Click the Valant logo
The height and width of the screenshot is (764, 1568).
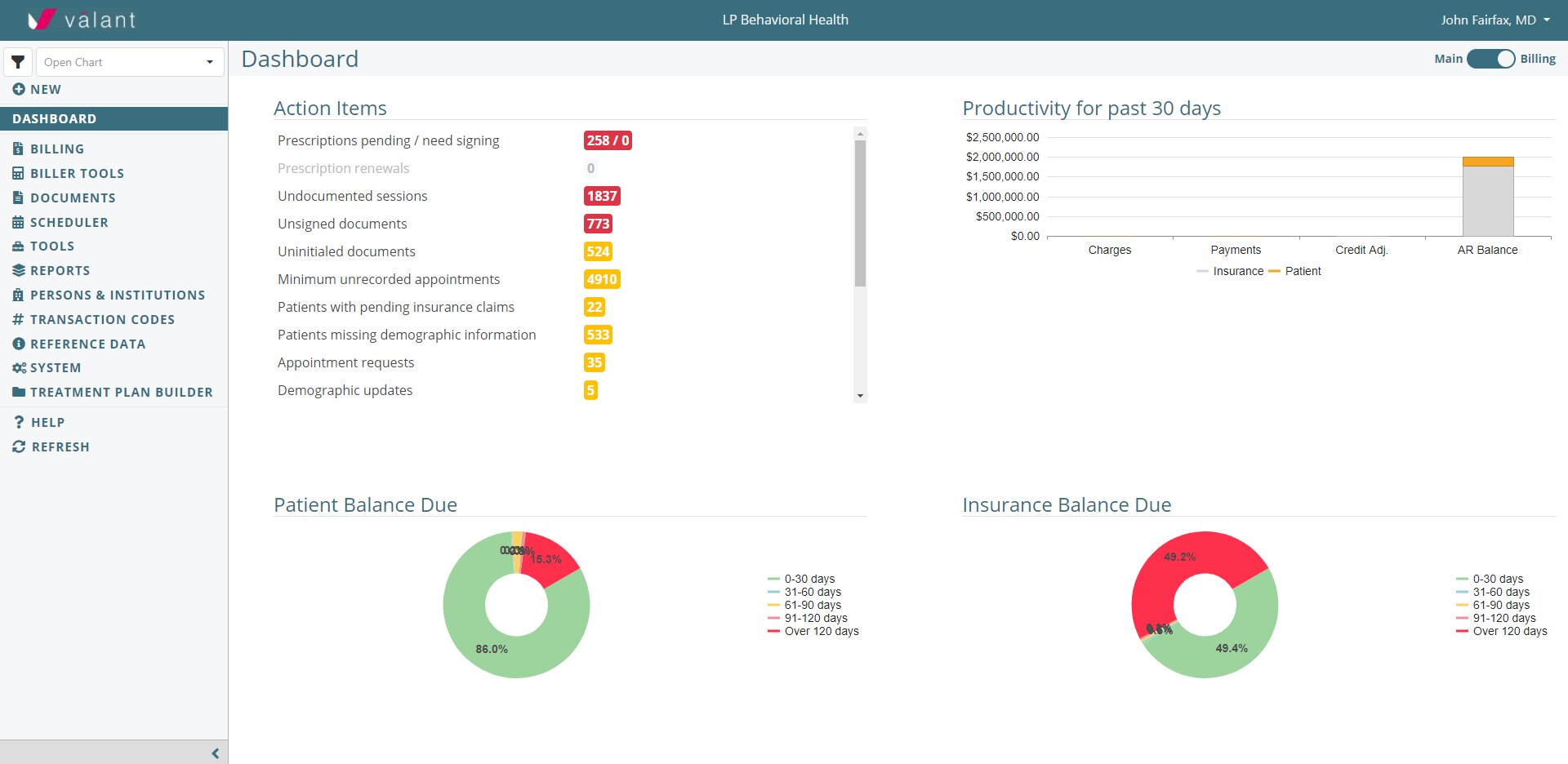click(x=82, y=20)
